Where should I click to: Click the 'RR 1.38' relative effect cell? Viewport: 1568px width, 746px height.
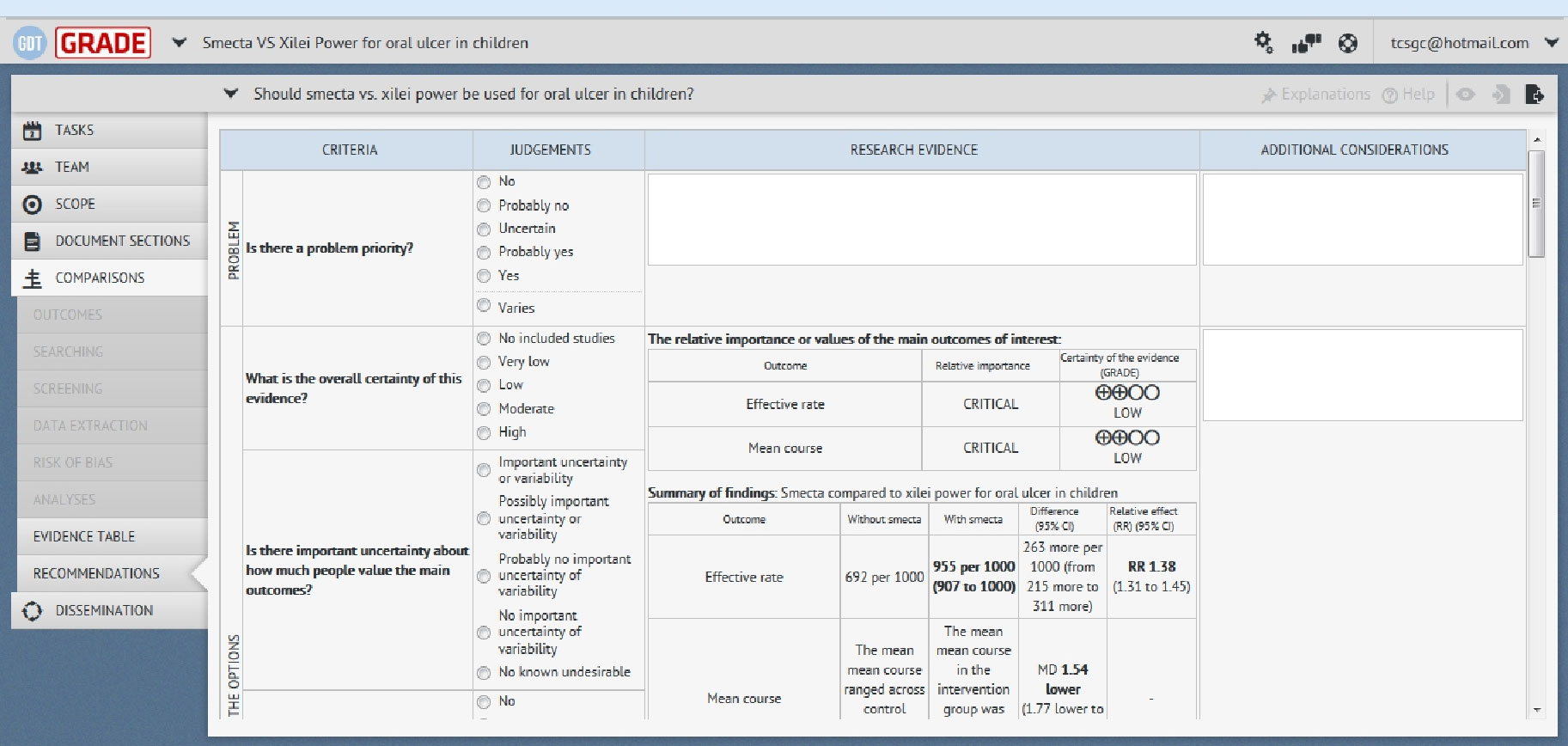pos(1151,577)
